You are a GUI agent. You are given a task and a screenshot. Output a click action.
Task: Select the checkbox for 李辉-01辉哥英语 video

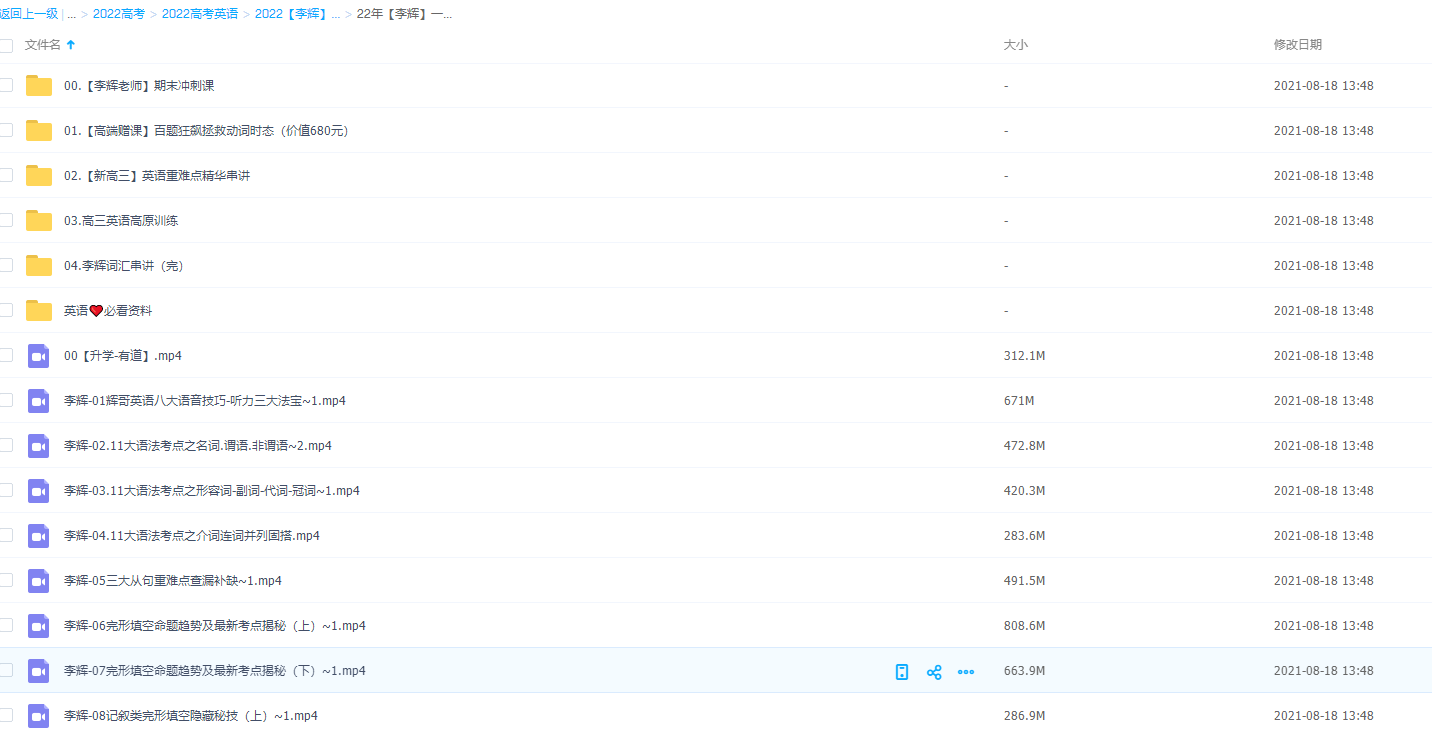6,400
